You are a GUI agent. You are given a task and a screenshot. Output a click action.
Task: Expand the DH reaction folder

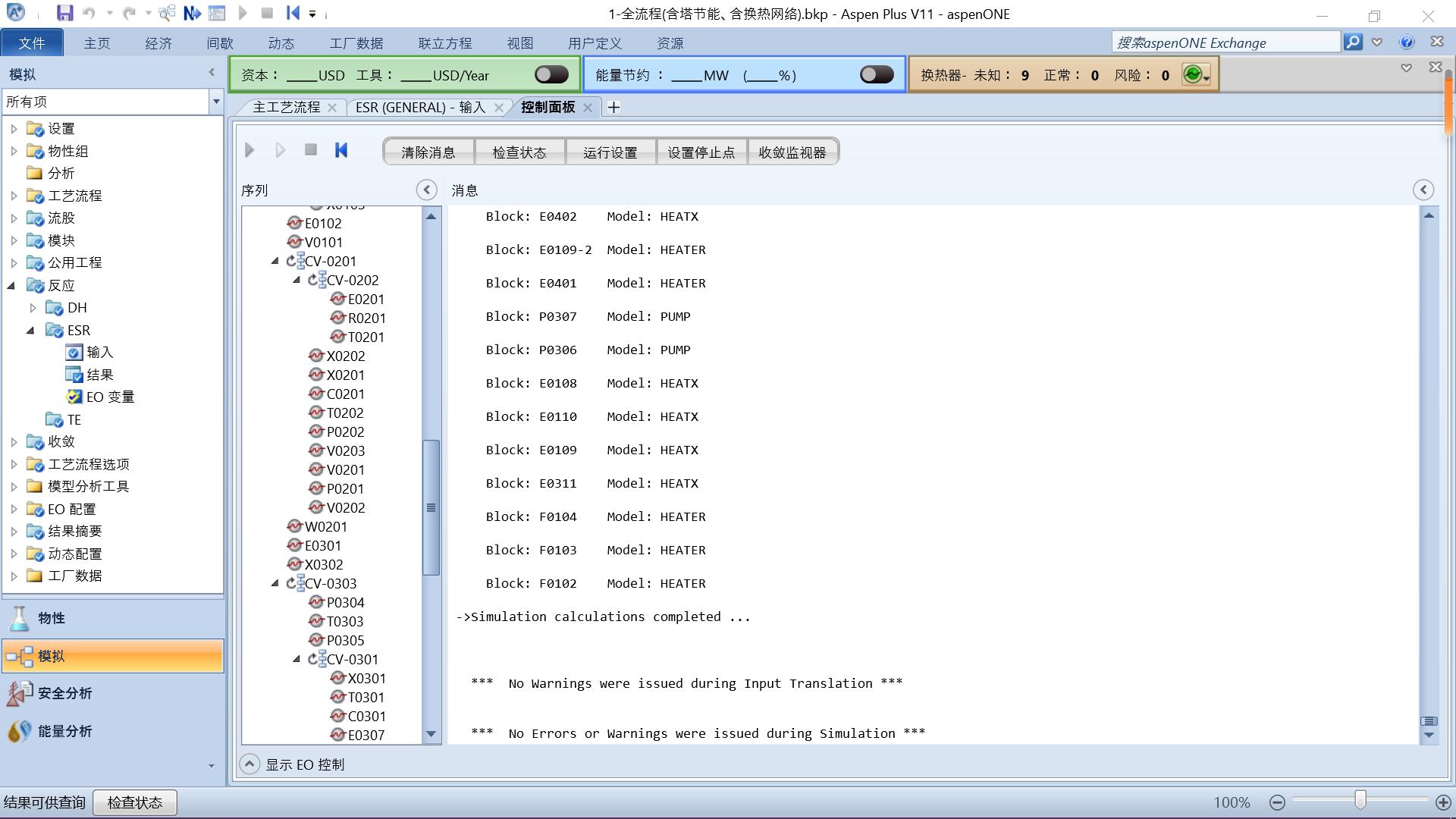[x=33, y=308]
